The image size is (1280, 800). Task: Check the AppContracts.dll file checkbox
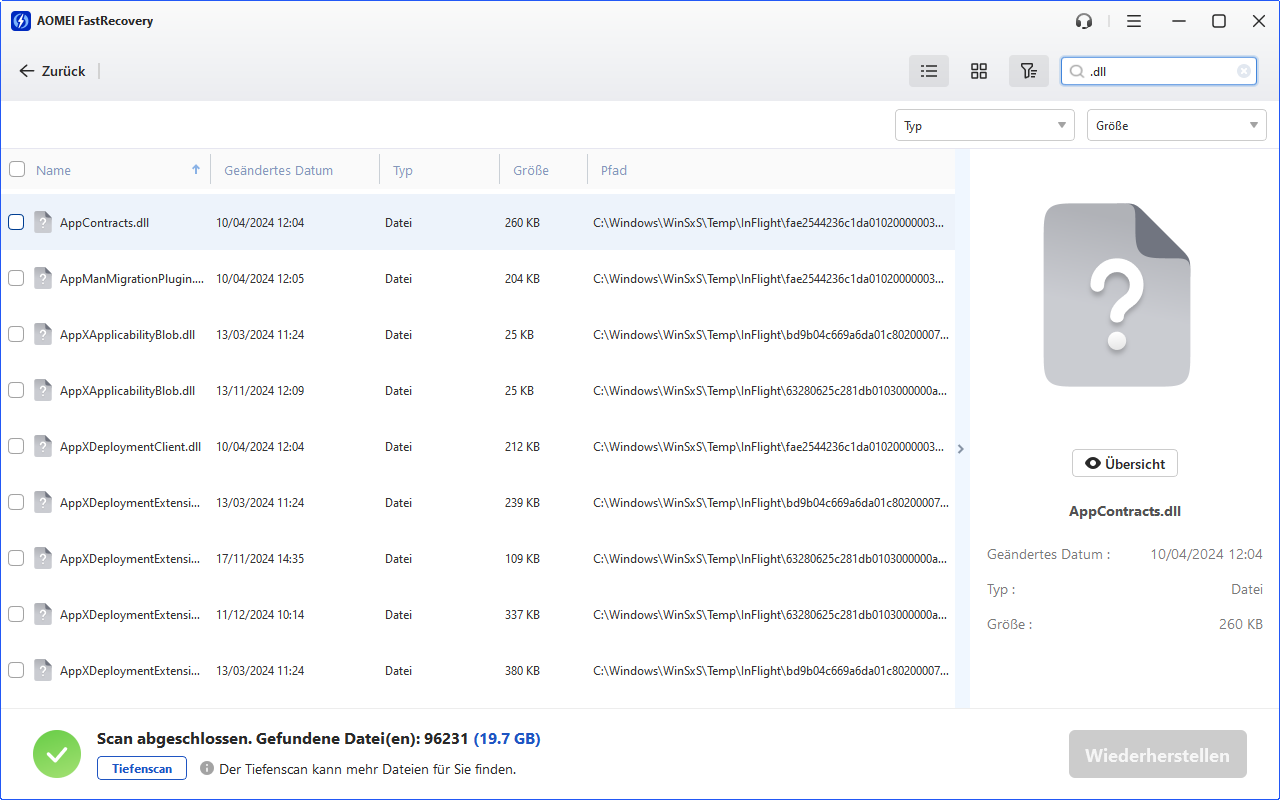pyautogui.click(x=17, y=222)
